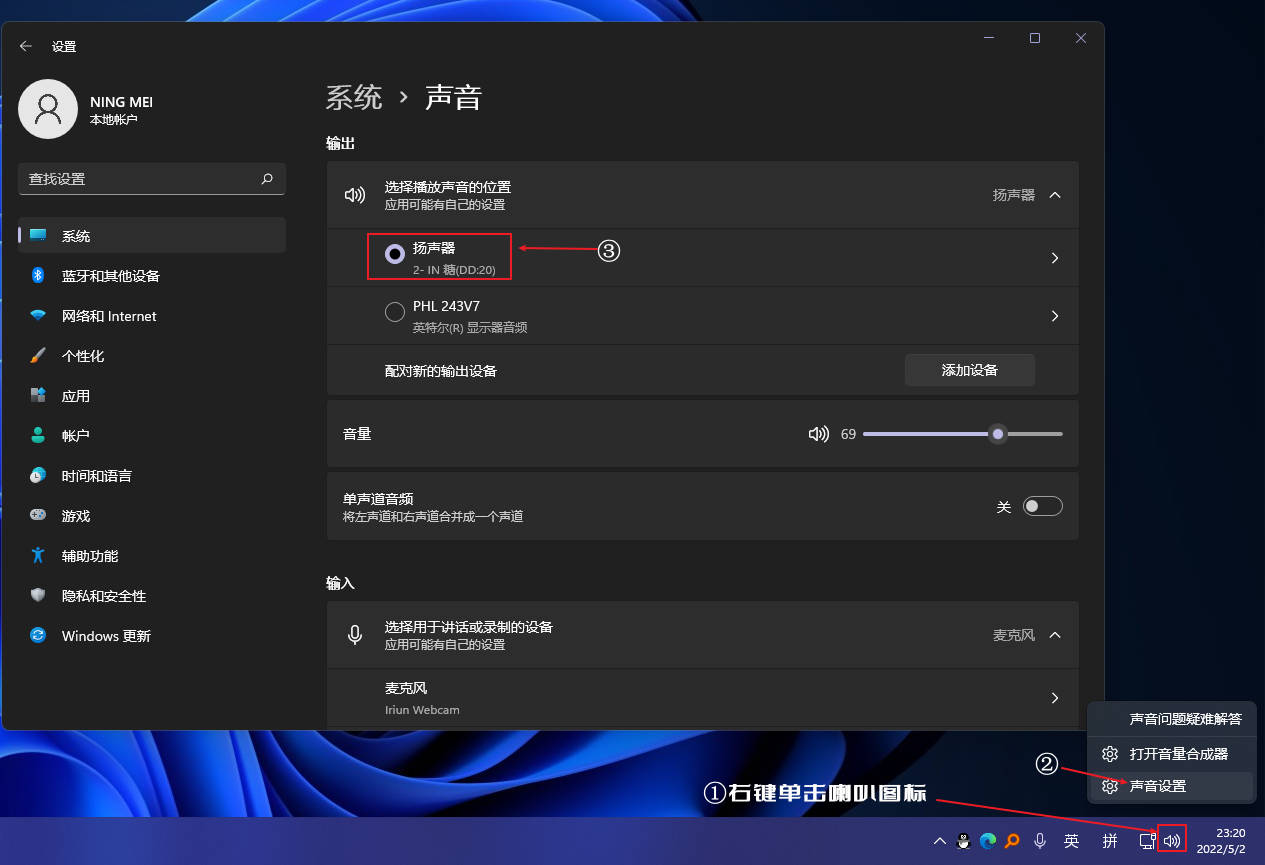Image resolution: width=1265 pixels, height=865 pixels.
Task: Collapse the 麦克风 input device list
Action: click(1054, 635)
